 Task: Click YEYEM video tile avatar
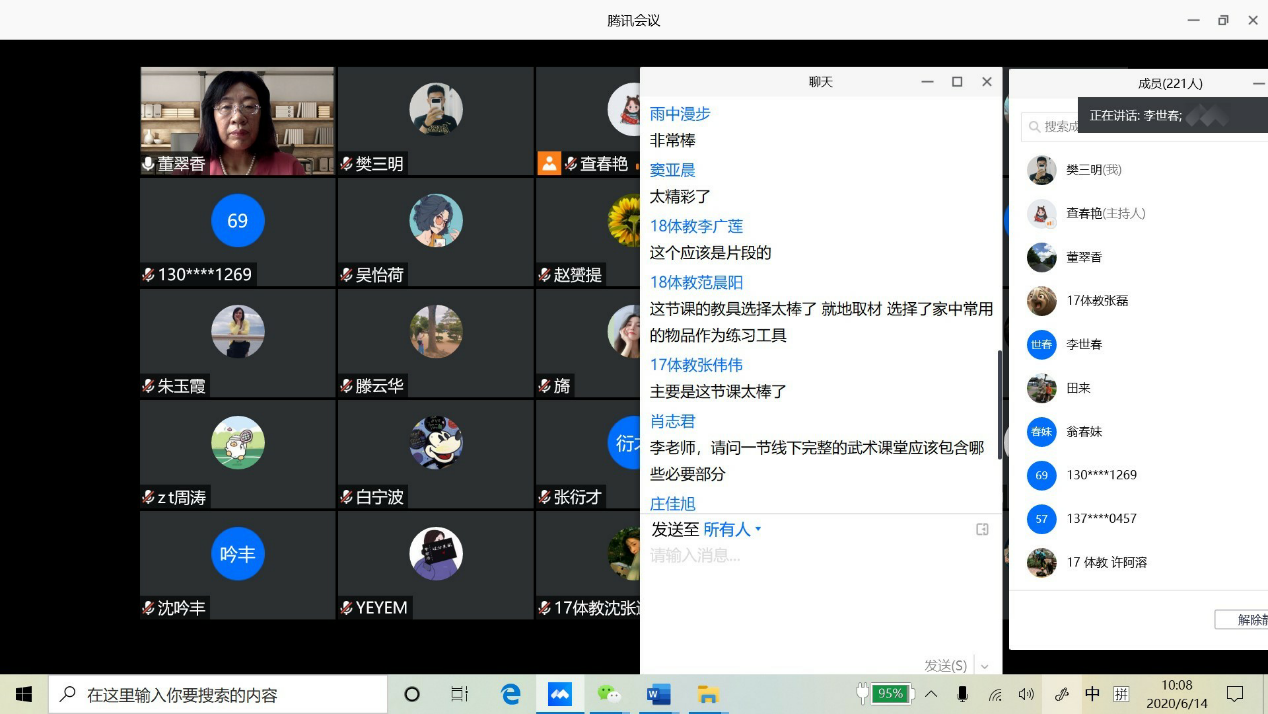(x=436, y=554)
